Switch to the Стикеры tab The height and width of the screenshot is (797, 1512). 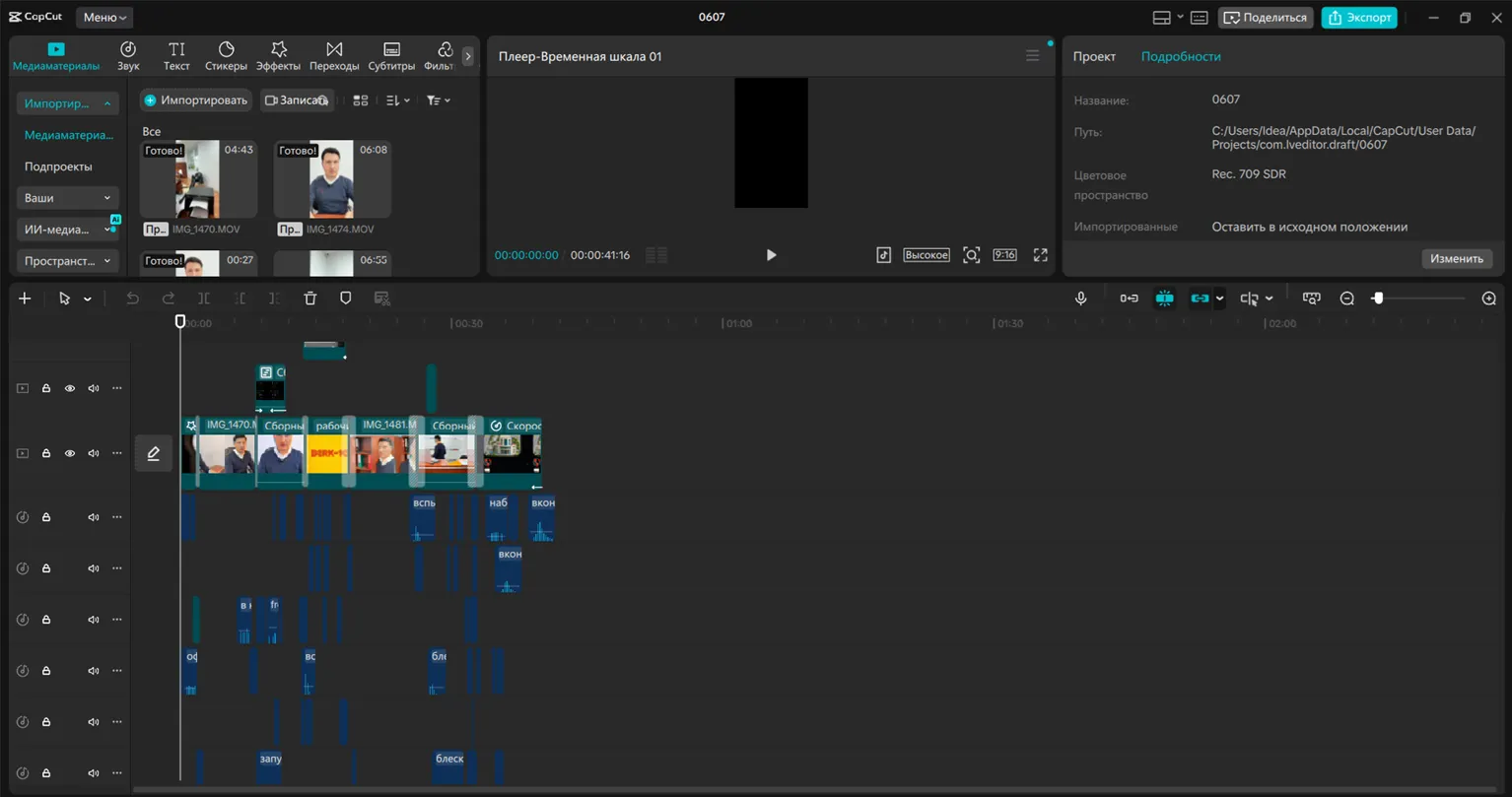pos(226,56)
